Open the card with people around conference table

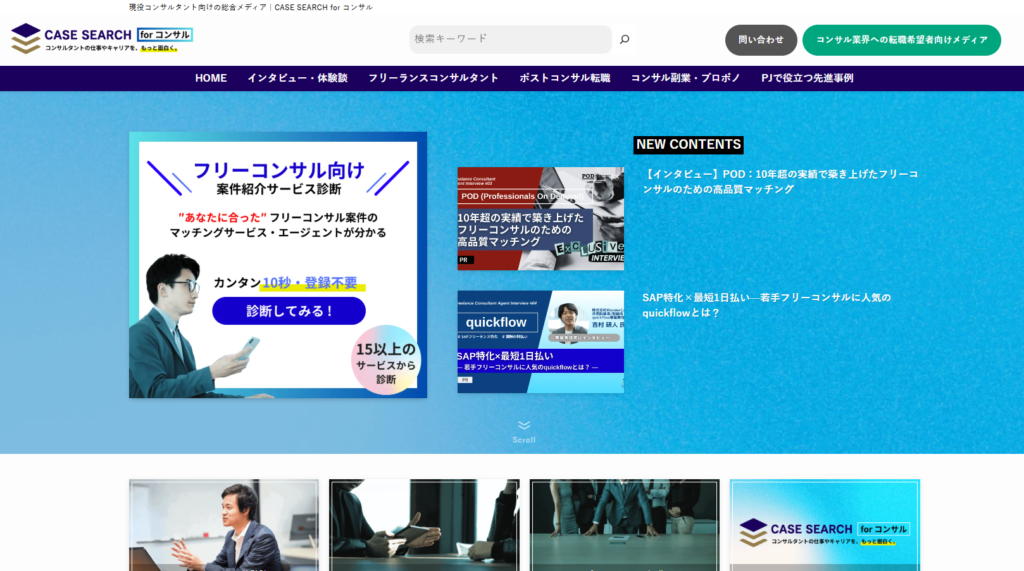point(624,525)
